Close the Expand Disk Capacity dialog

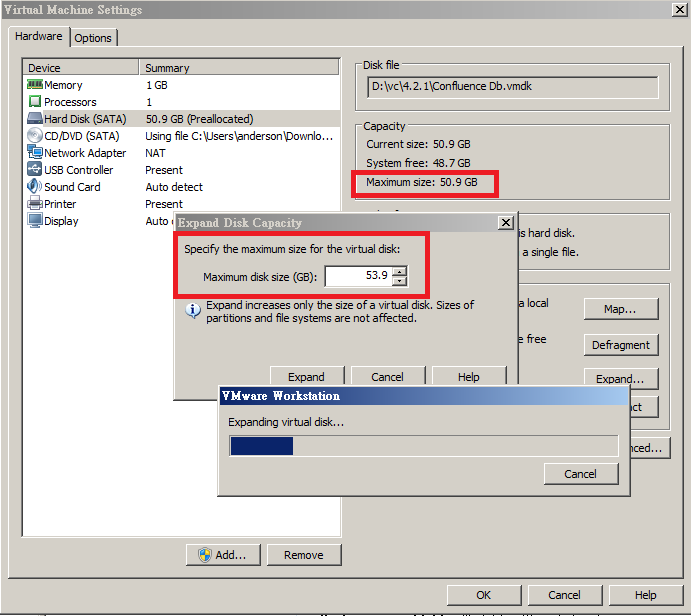pyautogui.click(x=506, y=223)
